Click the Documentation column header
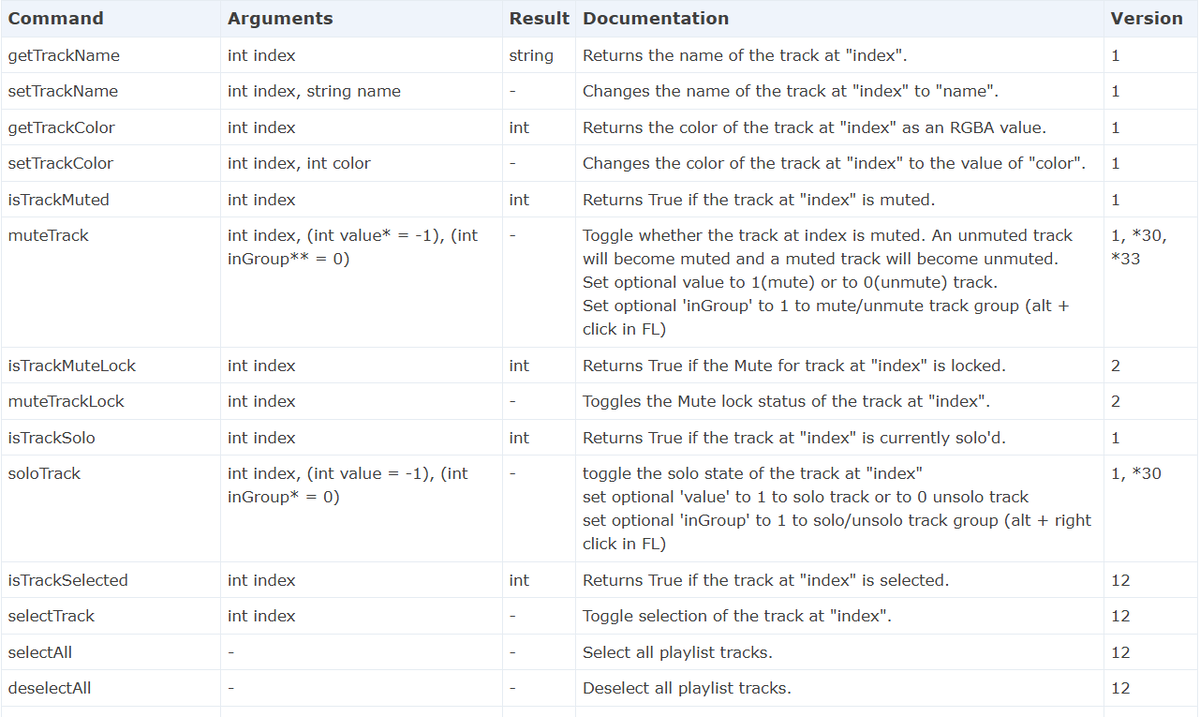The image size is (1200, 717). tap(656, 18)
